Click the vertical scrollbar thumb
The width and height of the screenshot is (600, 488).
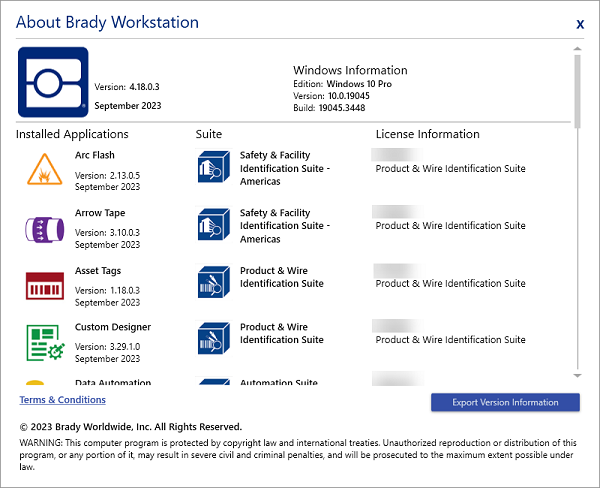pyautogui.click(x=577, y=90)
